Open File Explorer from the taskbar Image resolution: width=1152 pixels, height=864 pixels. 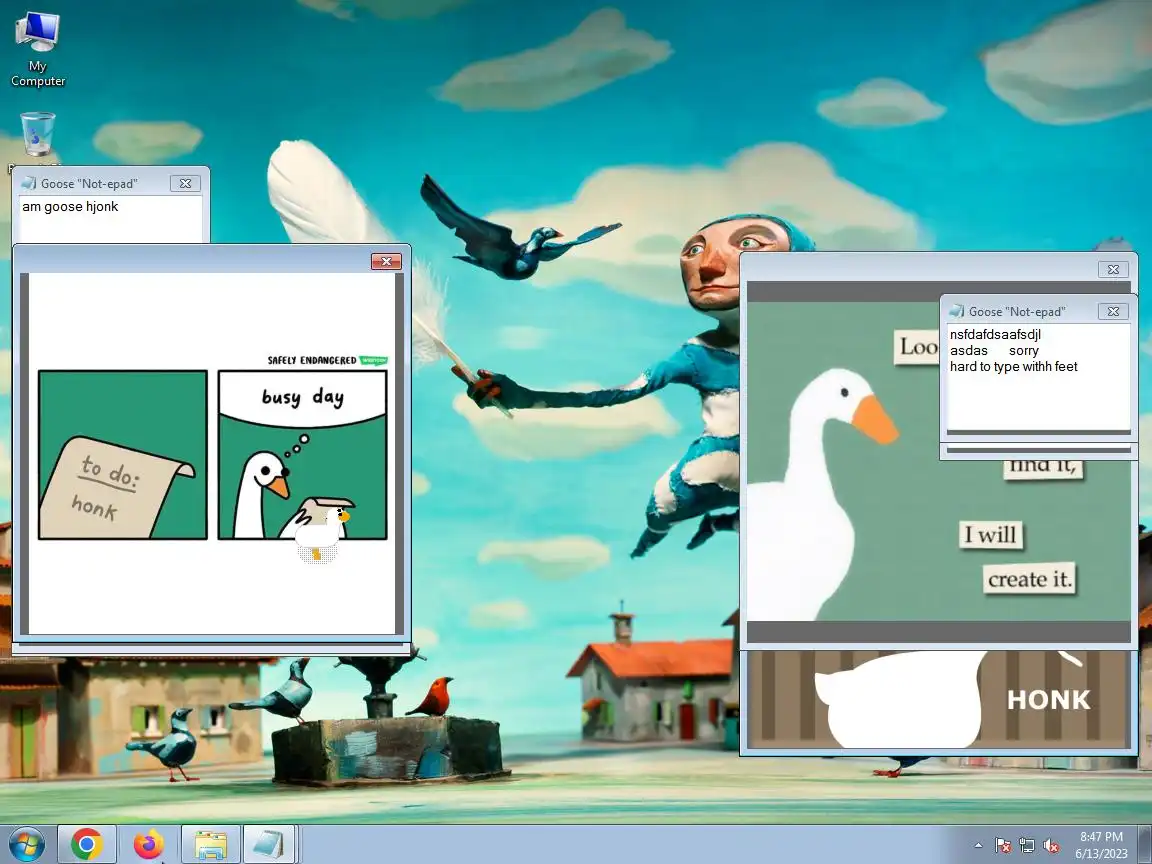[210, 844]
